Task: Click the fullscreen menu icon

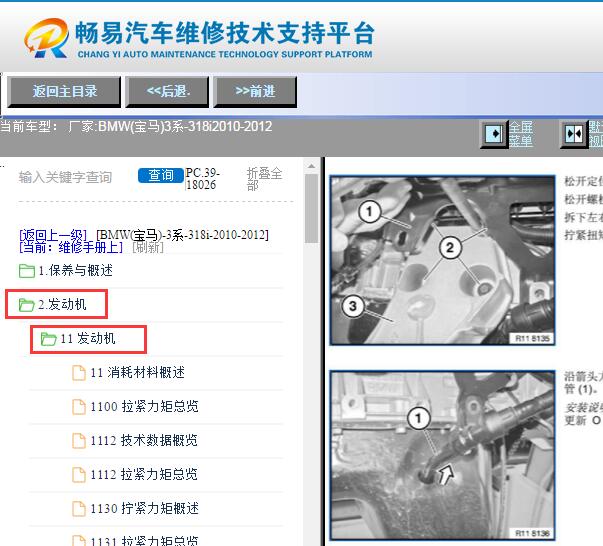Action: point(493,134)
